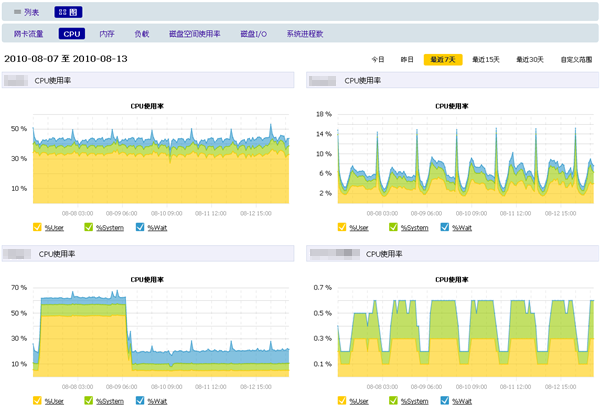Select the CPU tab

point(72,34)
